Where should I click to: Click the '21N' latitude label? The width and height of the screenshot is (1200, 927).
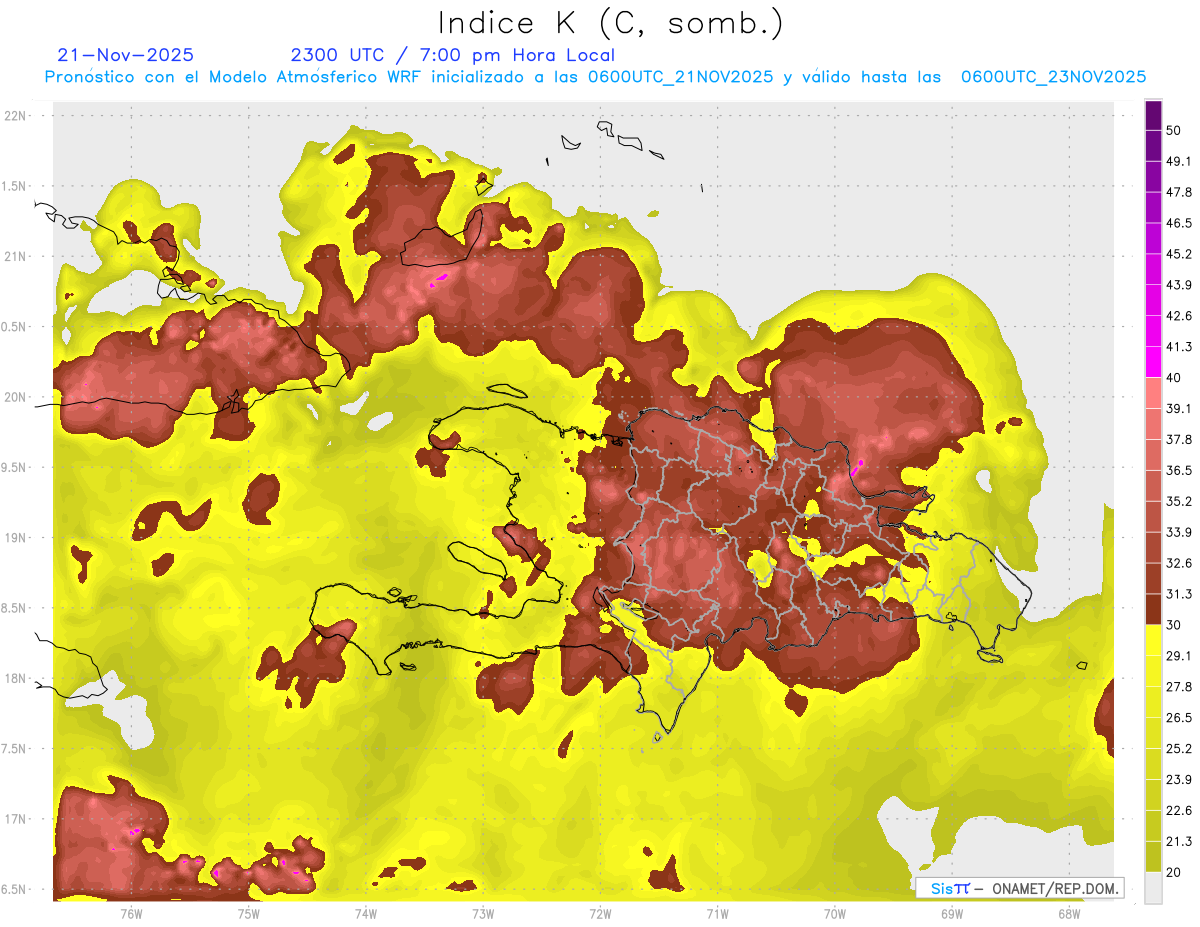pos(16,256)
